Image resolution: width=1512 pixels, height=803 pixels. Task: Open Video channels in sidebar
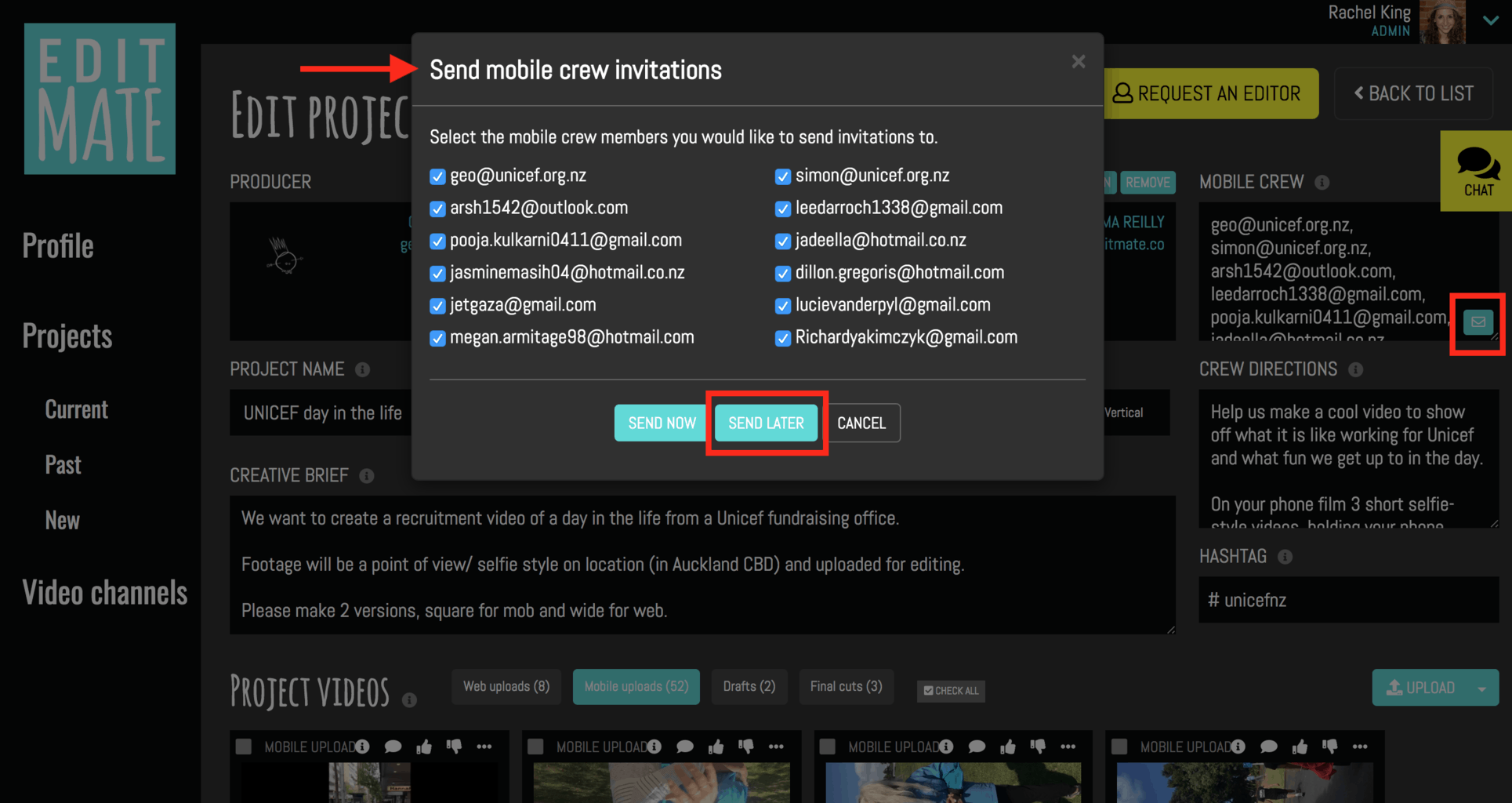tap(105, 593)
